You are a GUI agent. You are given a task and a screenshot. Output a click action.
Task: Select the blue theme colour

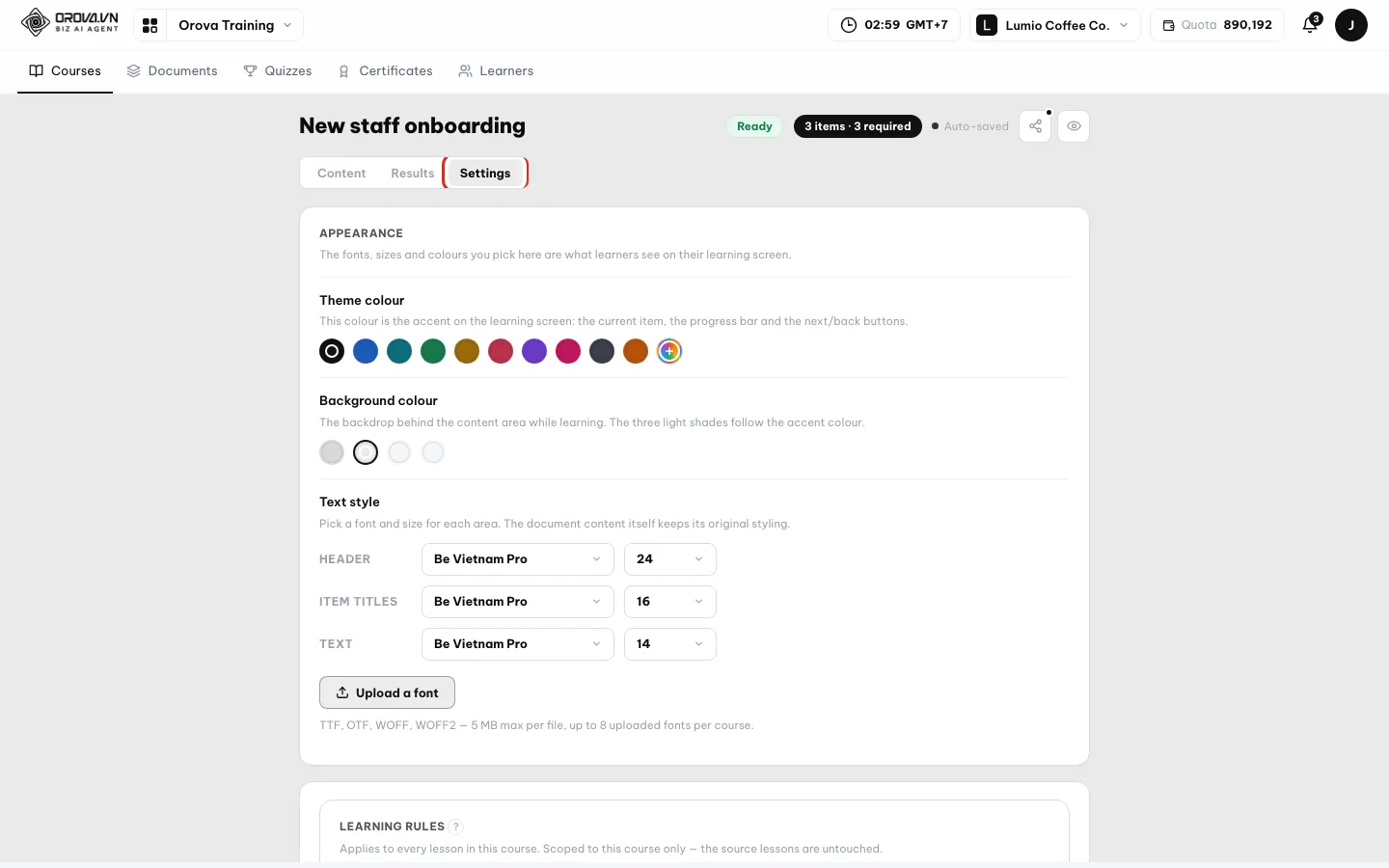366,351
